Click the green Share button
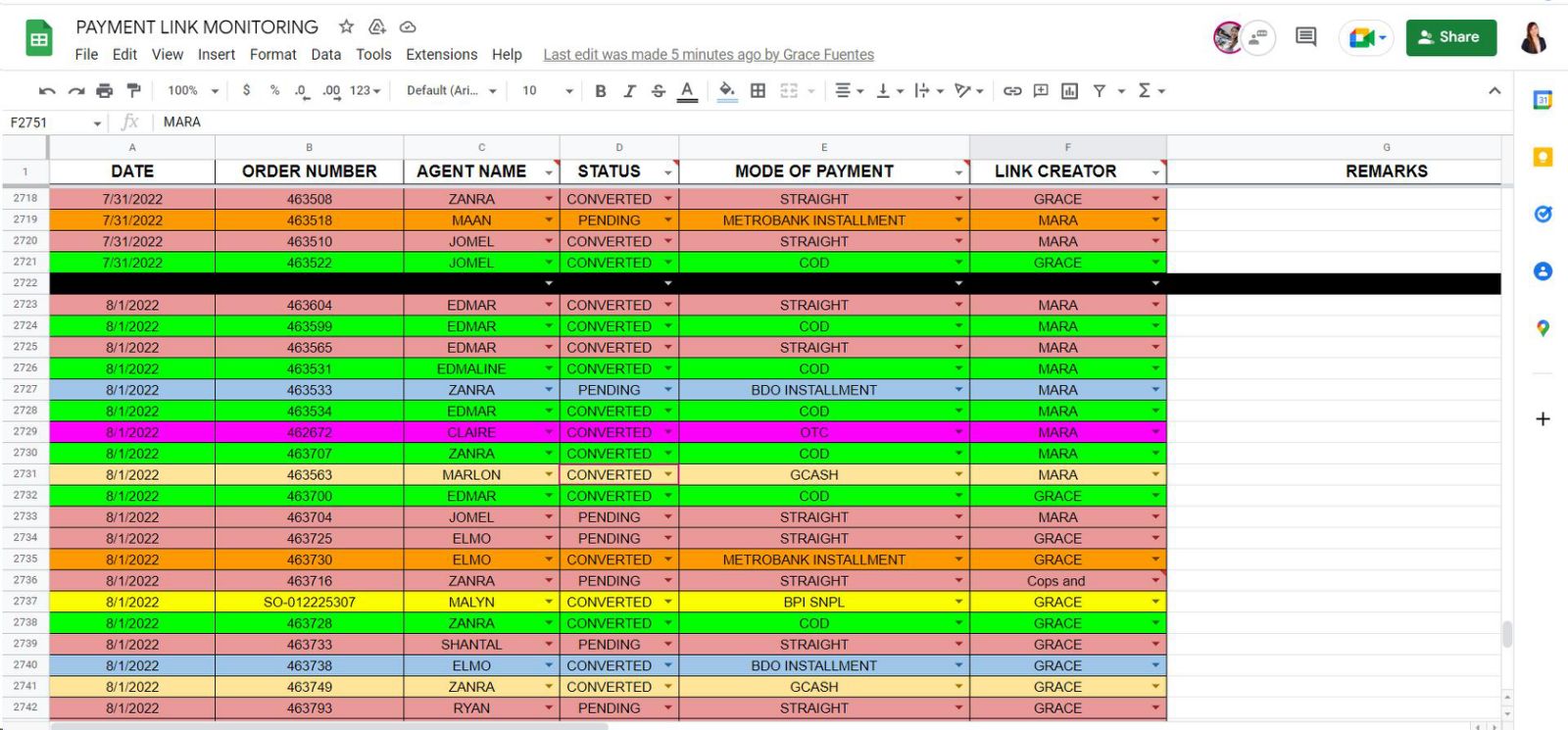Screen dimensions: 1568x730 coord(1451,37)
